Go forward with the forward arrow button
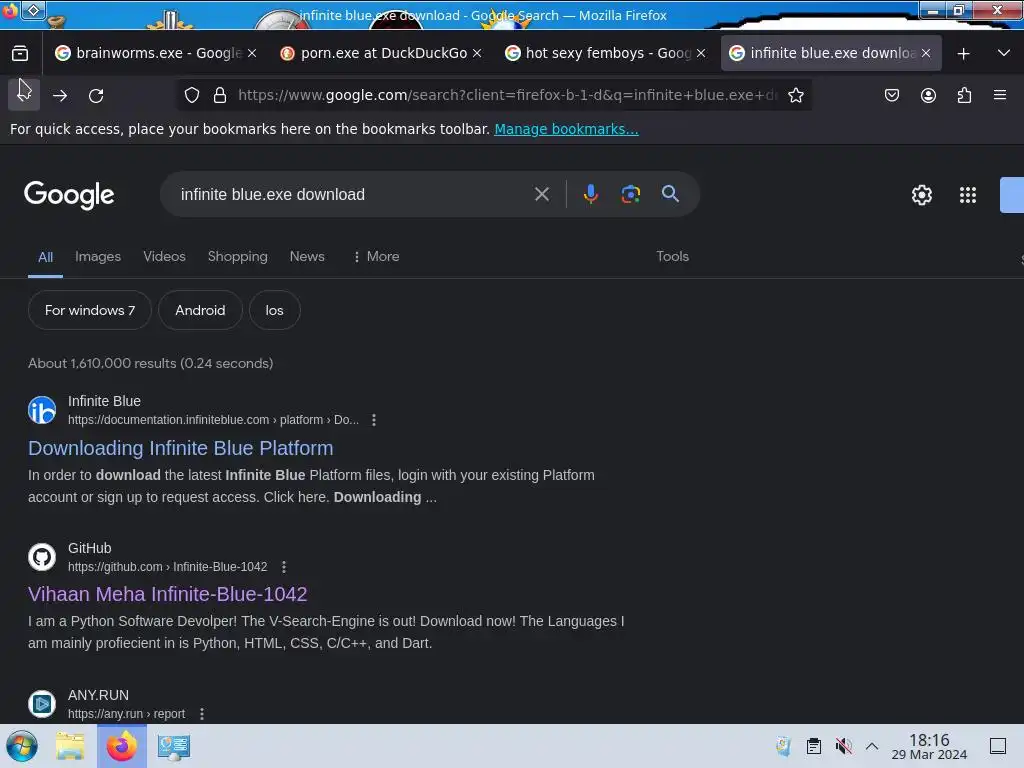This screenshot has height=768, width=1024. (60, 95)
